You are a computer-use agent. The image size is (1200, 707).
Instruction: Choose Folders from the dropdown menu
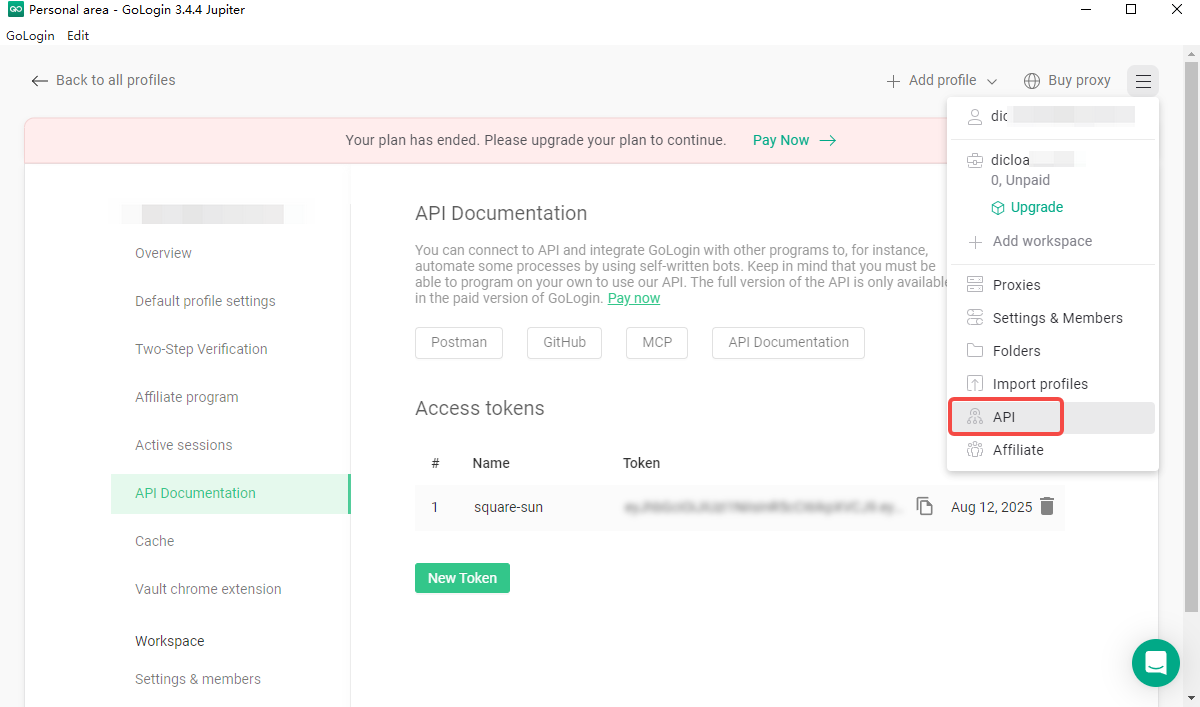(x=1052, y=351)
